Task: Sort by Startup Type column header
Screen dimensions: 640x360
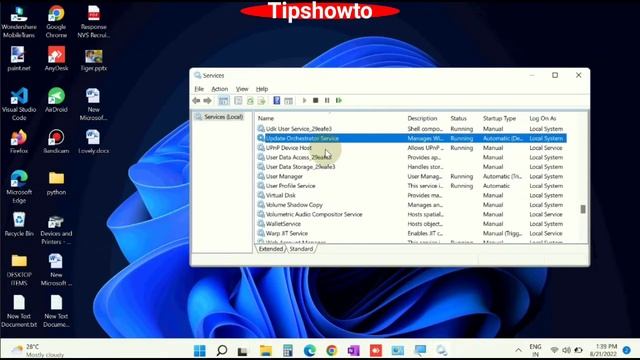Action: (499, 118)
